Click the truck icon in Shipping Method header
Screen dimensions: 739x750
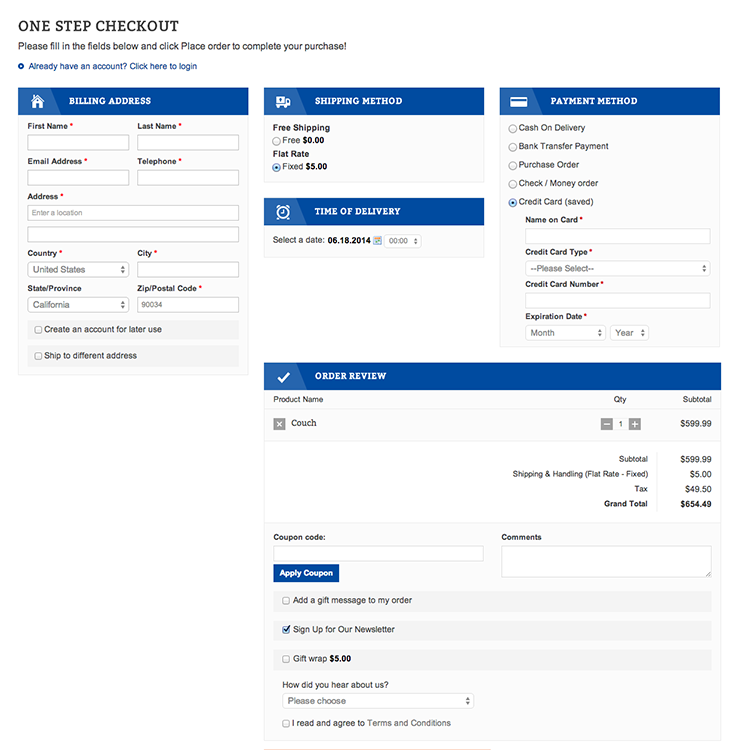[x=283, y=101]
